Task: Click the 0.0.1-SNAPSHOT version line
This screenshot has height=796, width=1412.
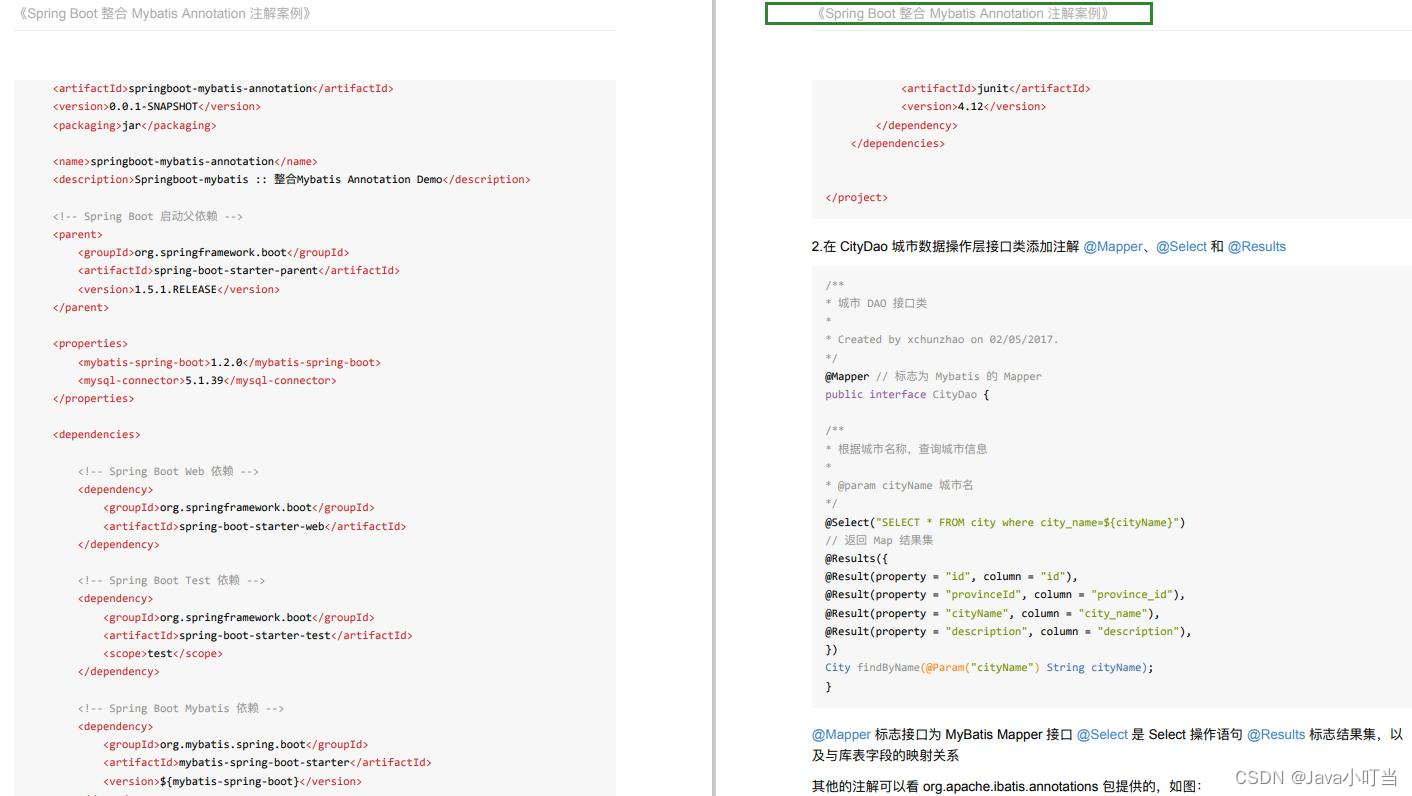Action: (x=157, y=106)
